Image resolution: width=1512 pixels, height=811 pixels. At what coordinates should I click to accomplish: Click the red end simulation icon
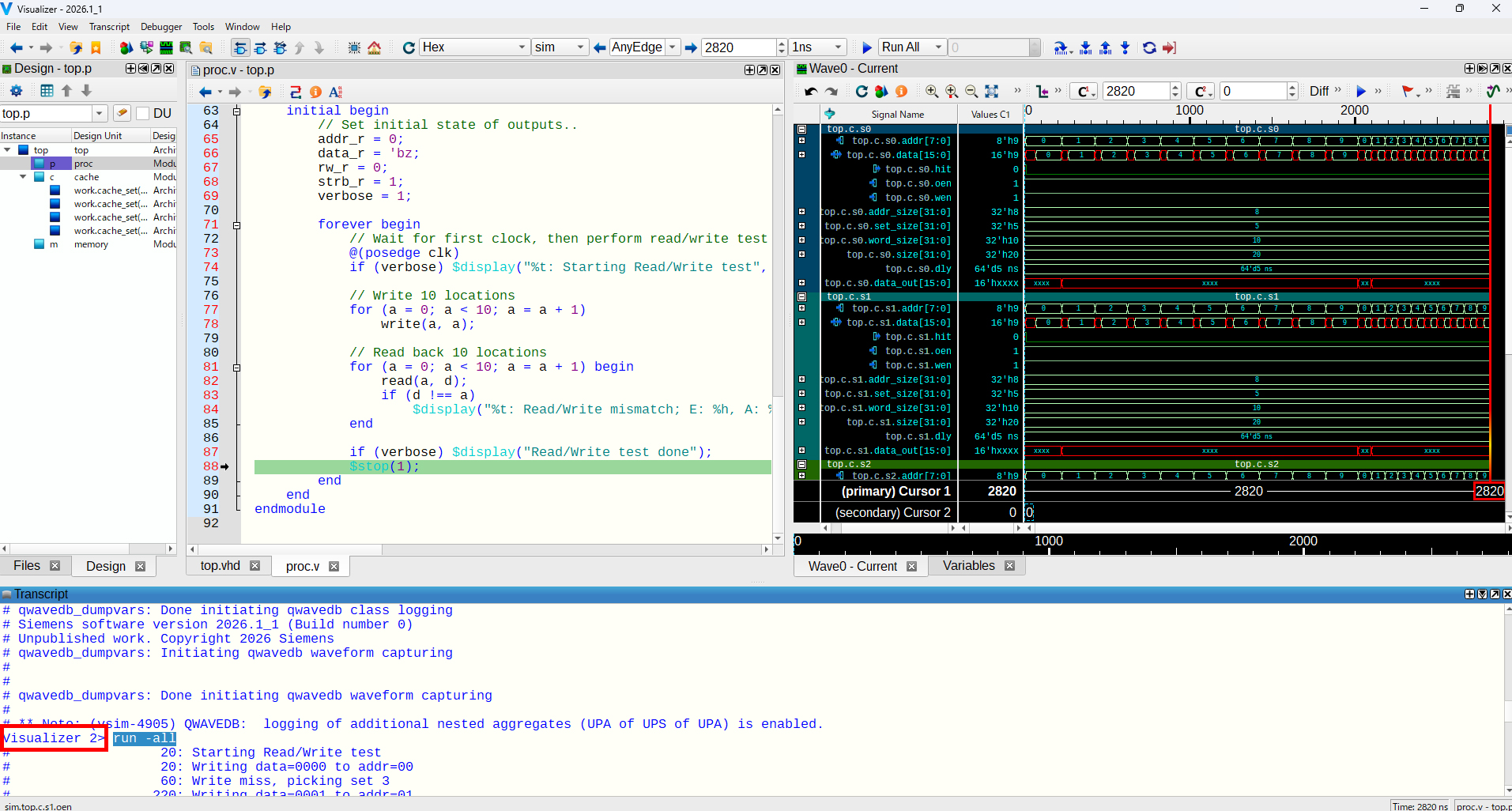(1170, 47)
